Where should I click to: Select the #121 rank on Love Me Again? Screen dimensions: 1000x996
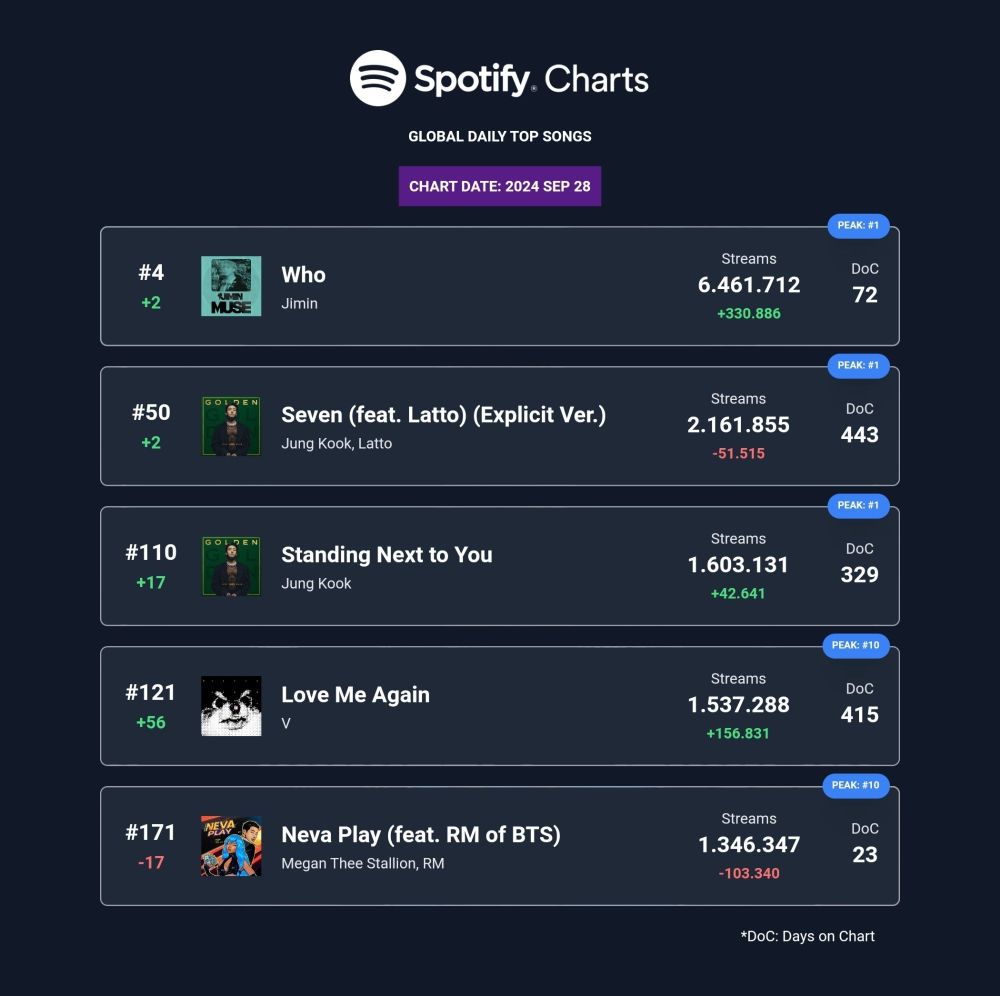pos(151,692)
